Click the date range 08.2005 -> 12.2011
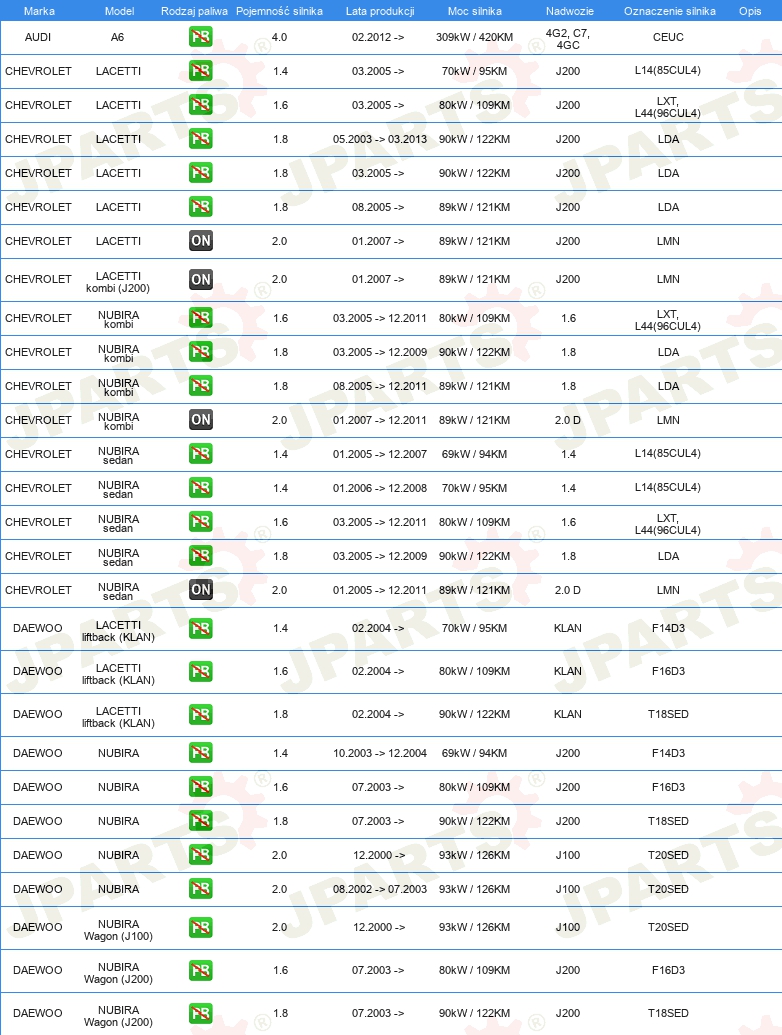The width and height of the screenshot is (782, 1035). point(380,386)
